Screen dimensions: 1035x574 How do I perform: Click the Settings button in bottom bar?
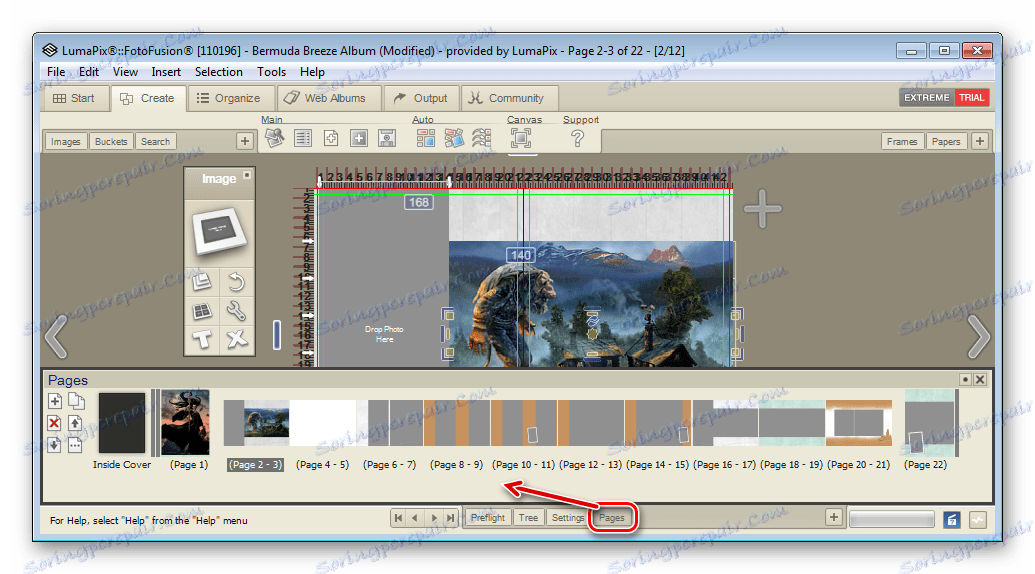[x=568, y=518]
